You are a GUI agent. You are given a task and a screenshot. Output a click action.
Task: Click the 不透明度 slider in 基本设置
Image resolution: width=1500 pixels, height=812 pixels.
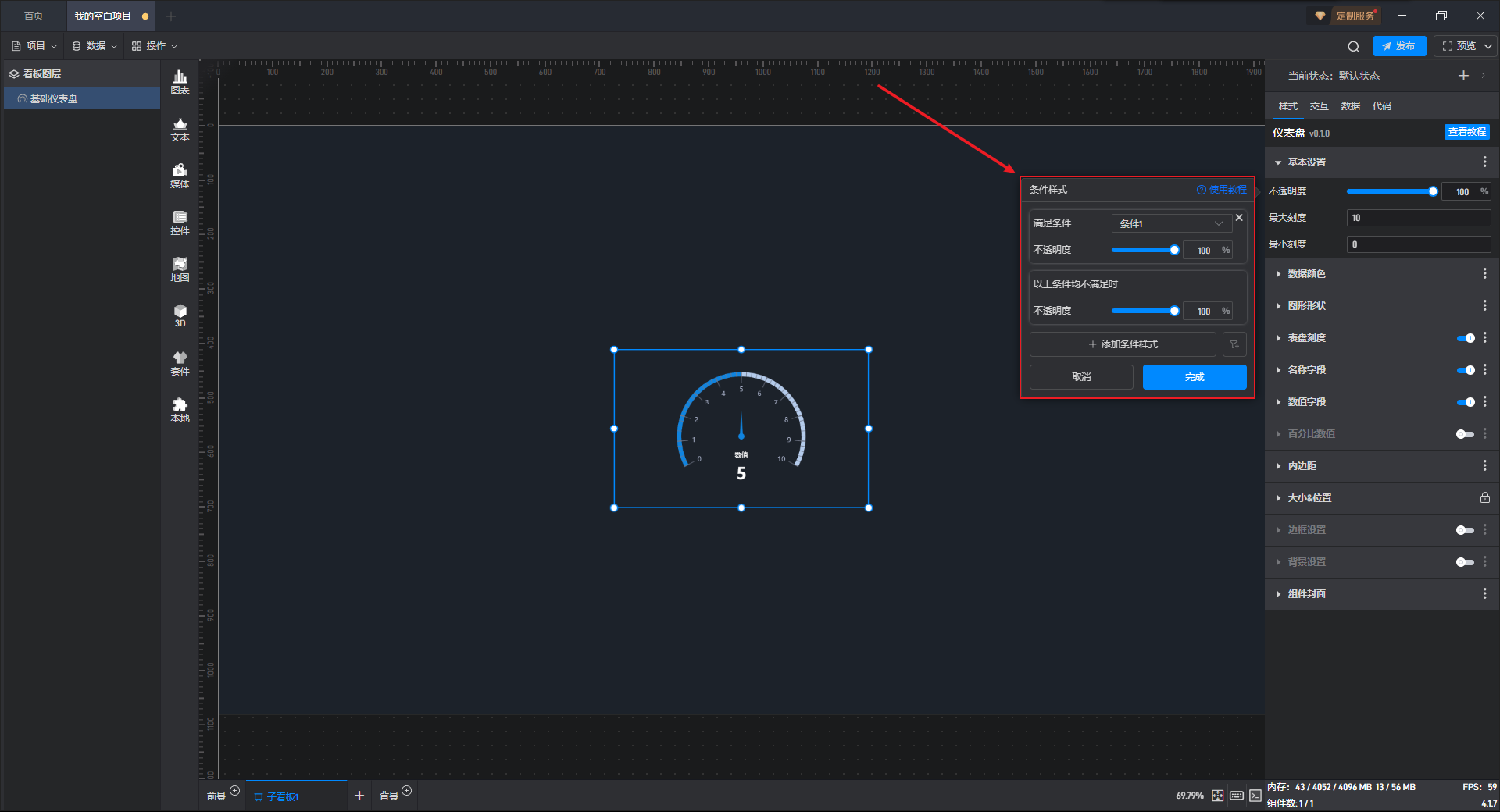tap(1391, 191)
